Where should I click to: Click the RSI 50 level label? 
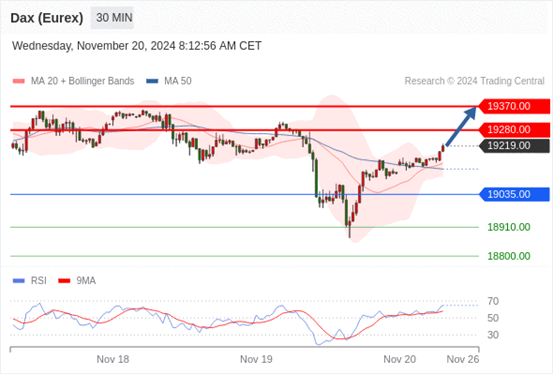coord(493,318)
